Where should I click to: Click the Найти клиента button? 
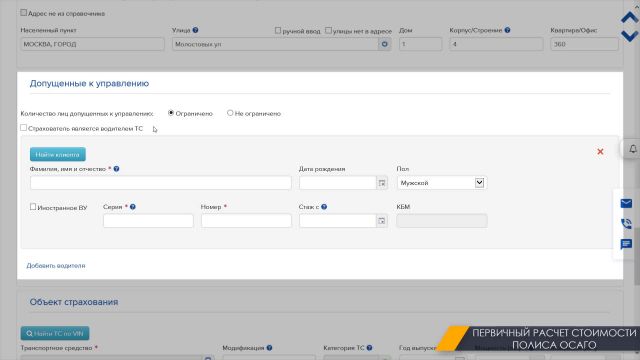pyautogui.click(x=58, y=154)
